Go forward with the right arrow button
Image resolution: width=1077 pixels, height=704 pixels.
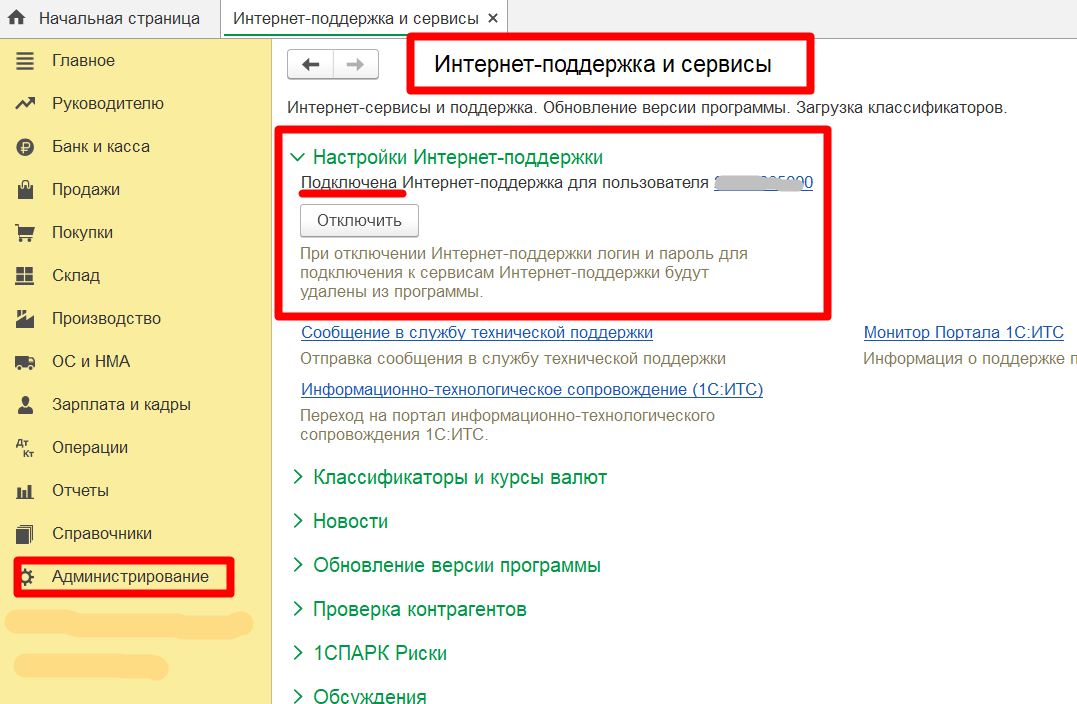coord(356,65)
